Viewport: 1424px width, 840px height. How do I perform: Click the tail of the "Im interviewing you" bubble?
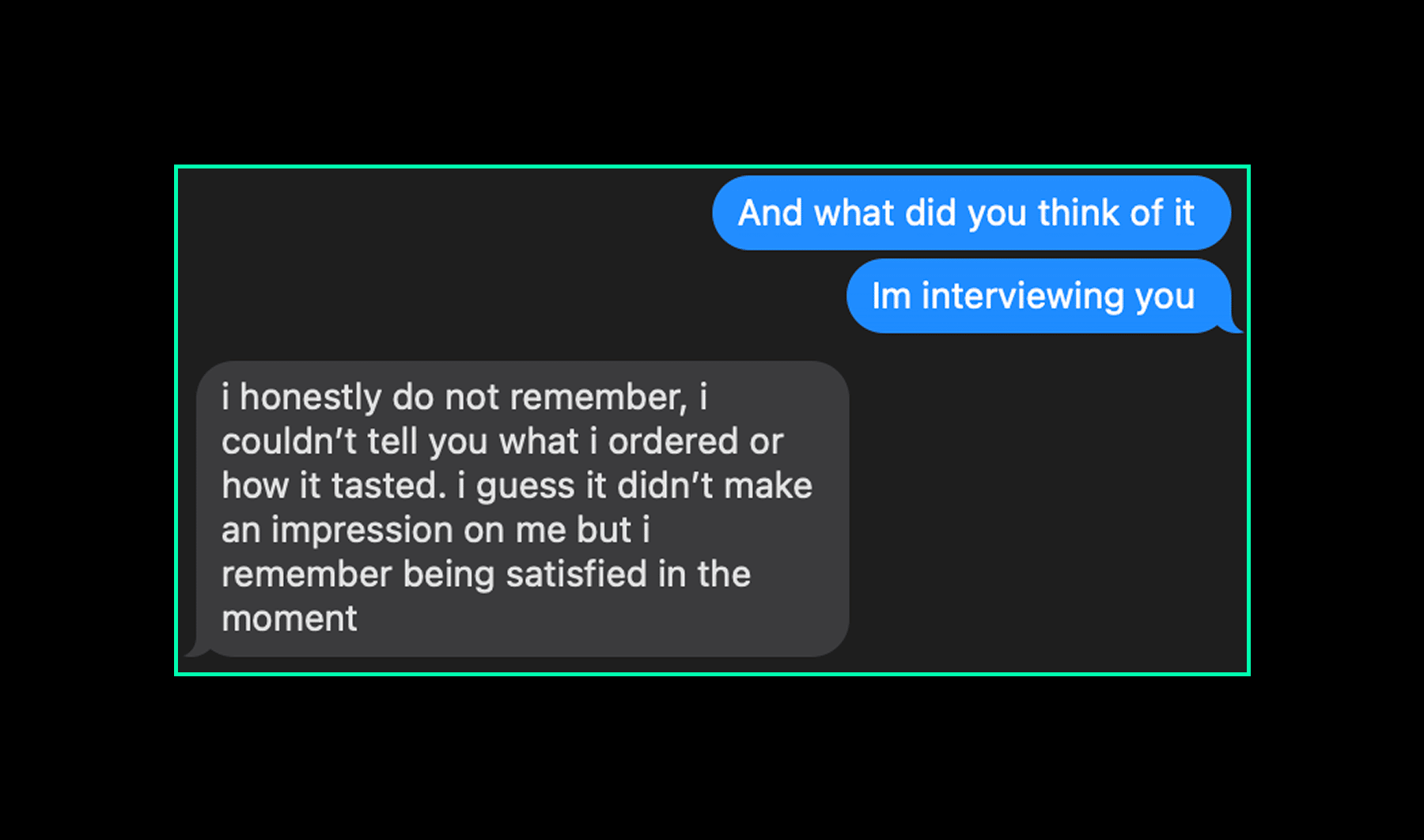(x=1234, y=326)
